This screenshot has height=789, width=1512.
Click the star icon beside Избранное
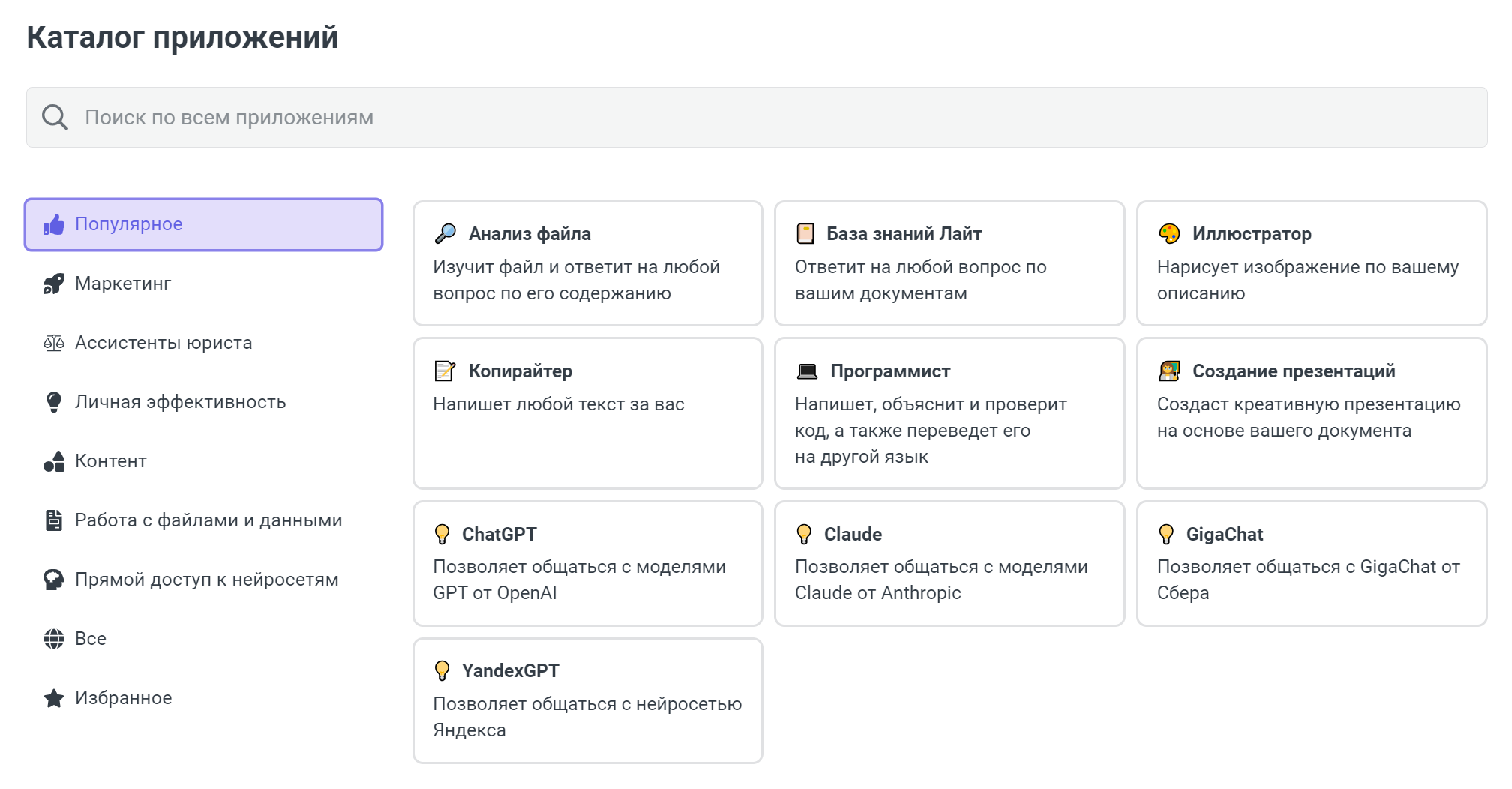[x=54, y=698]
